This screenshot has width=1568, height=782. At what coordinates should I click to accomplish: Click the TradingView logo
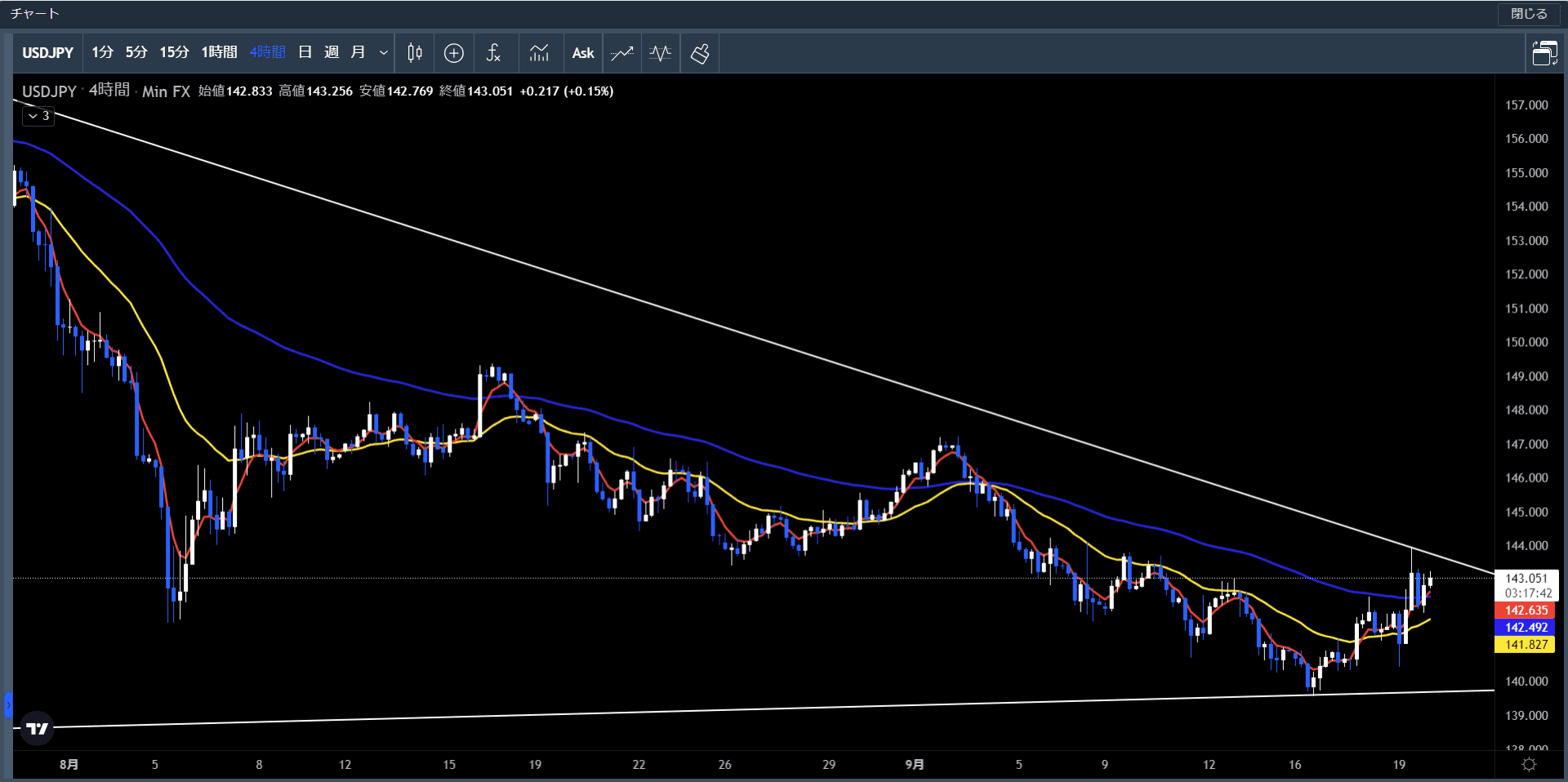pyautogui.click(x=37, y=728)
